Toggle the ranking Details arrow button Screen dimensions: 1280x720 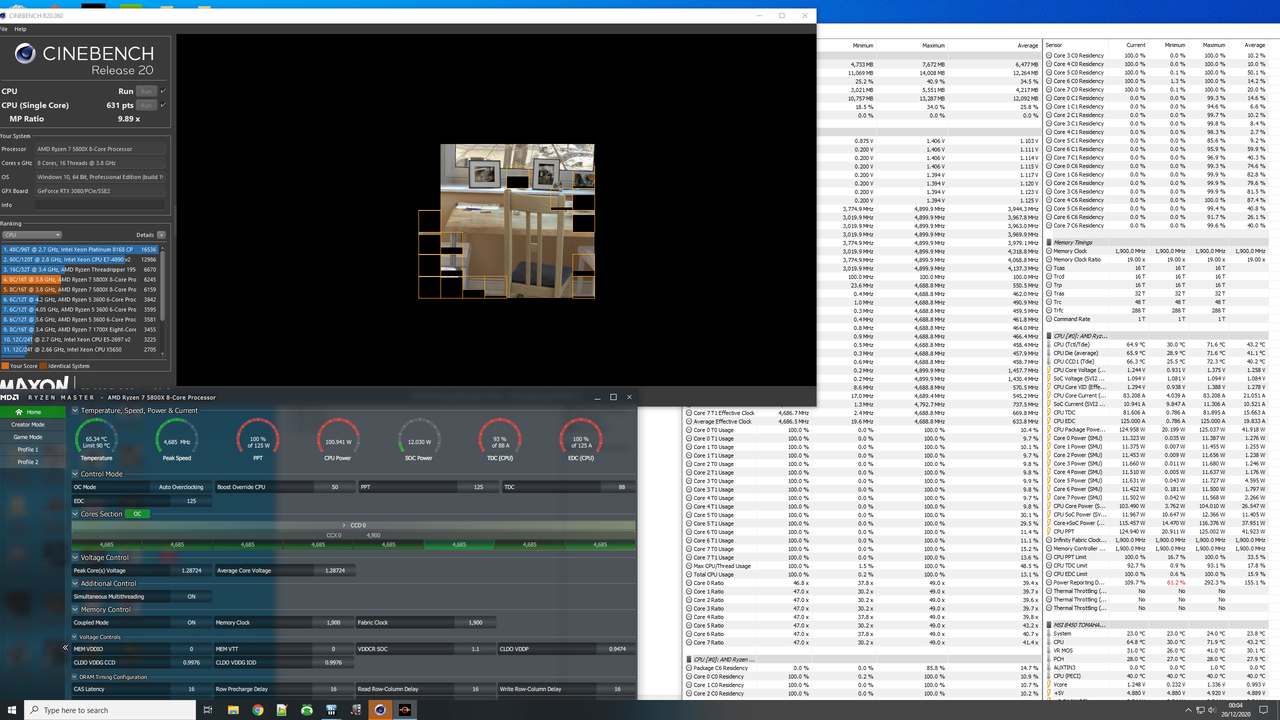point(162,235)
